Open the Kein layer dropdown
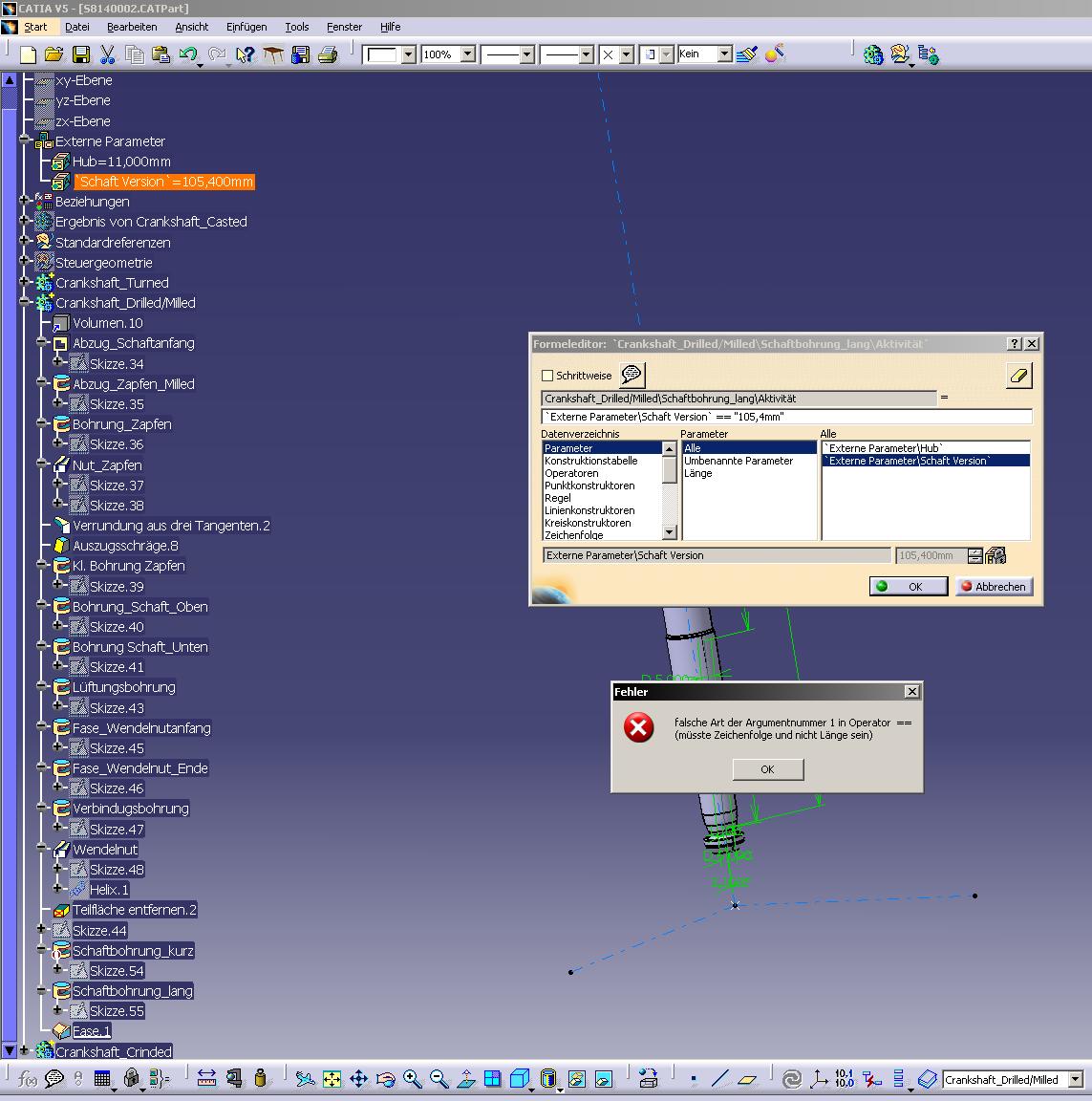This screenshot has height=1101, width=1092. [x=725, y=54]
